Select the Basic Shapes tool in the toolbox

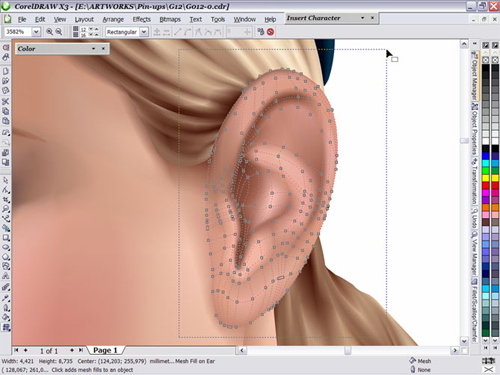coord(6,266)
